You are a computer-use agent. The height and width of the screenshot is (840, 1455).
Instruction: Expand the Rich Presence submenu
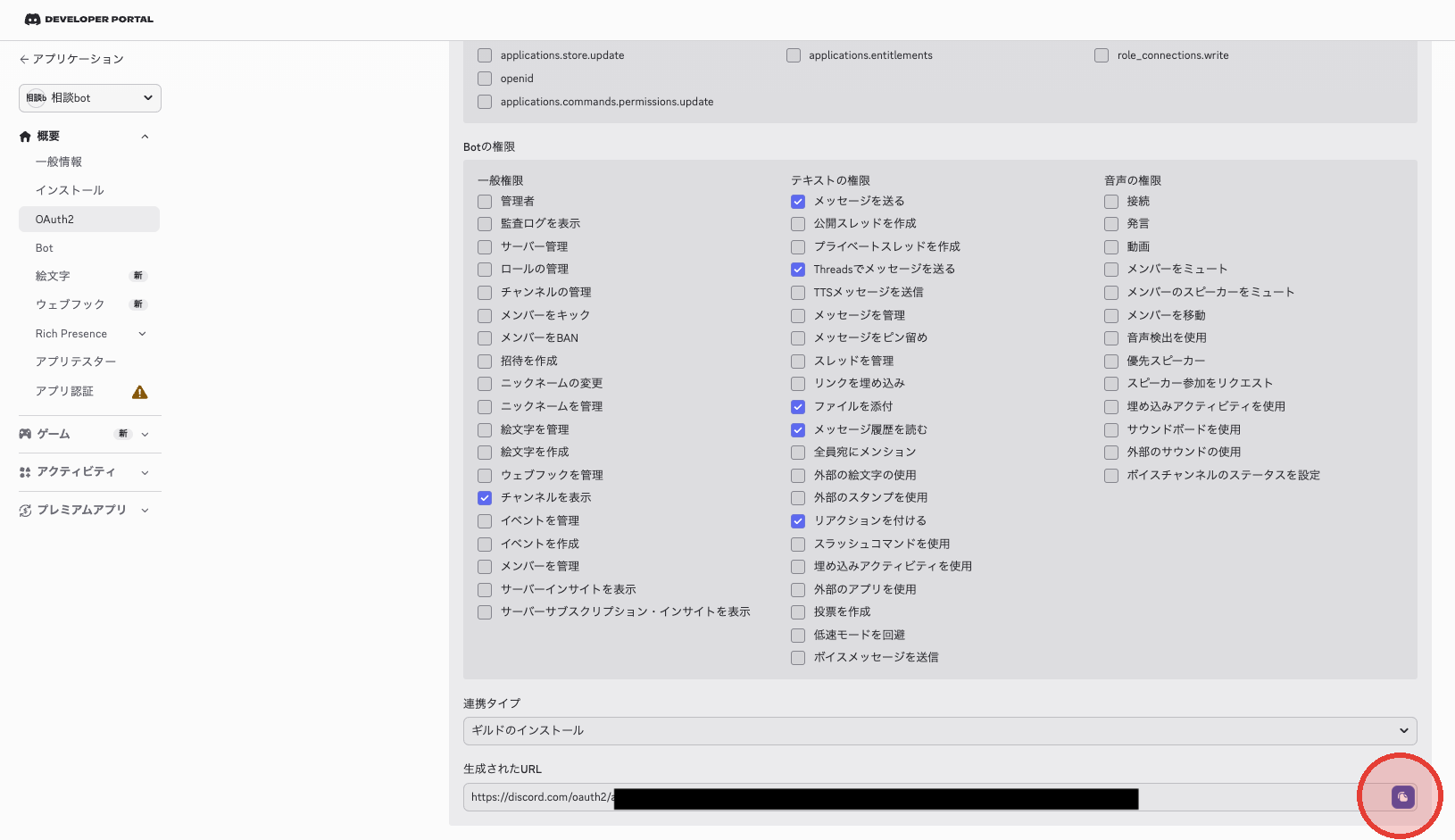(x=142, y=334)
